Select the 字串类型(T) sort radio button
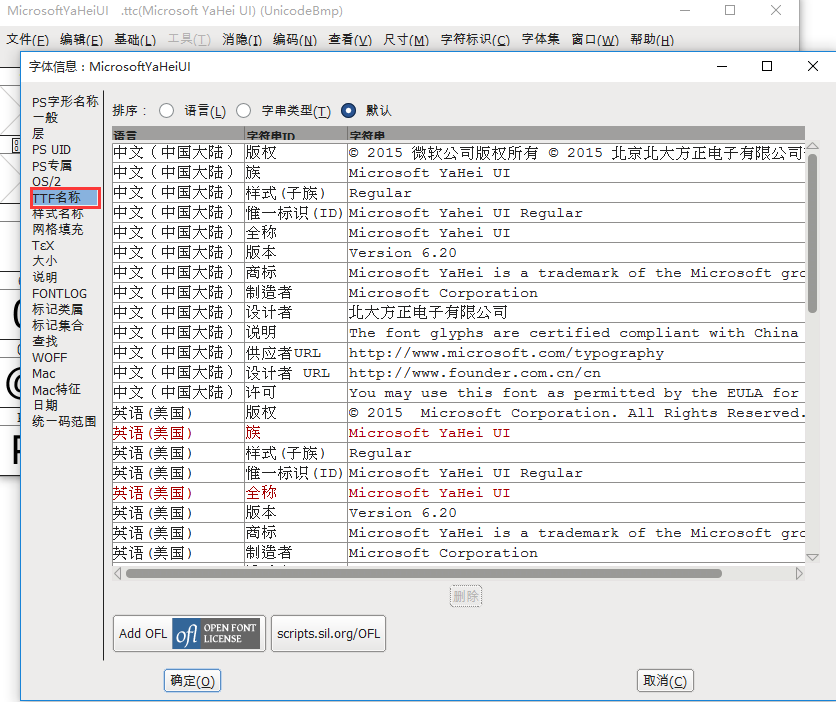 (244, 110)
